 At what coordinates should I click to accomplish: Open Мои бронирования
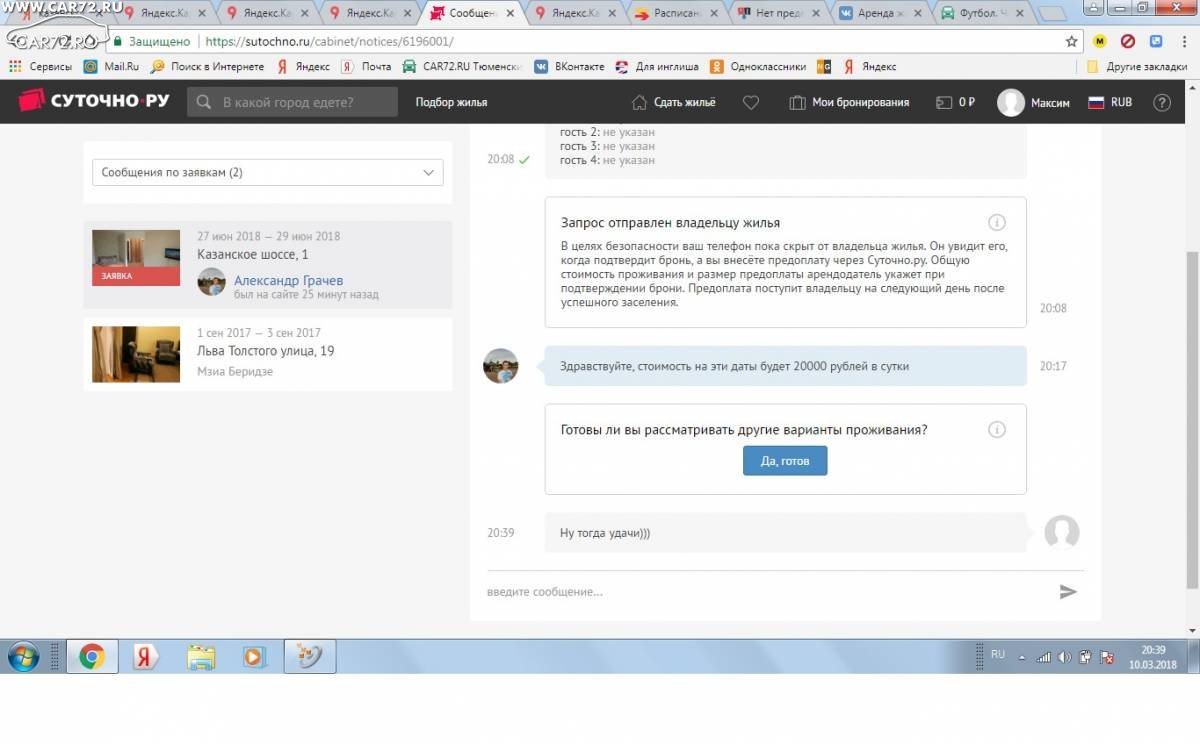click(849, 102)
